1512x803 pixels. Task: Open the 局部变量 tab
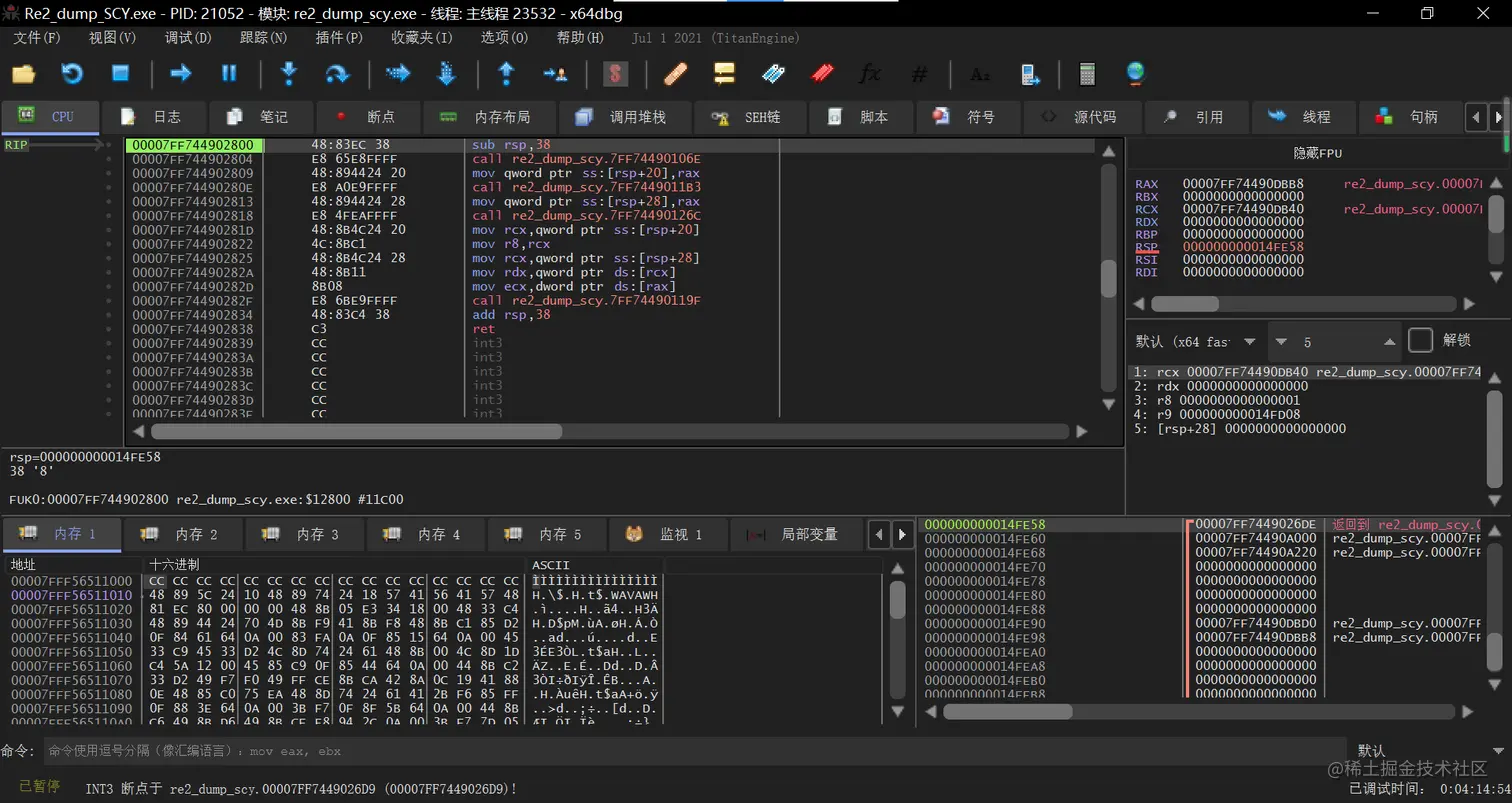click(x=796, y=534)
